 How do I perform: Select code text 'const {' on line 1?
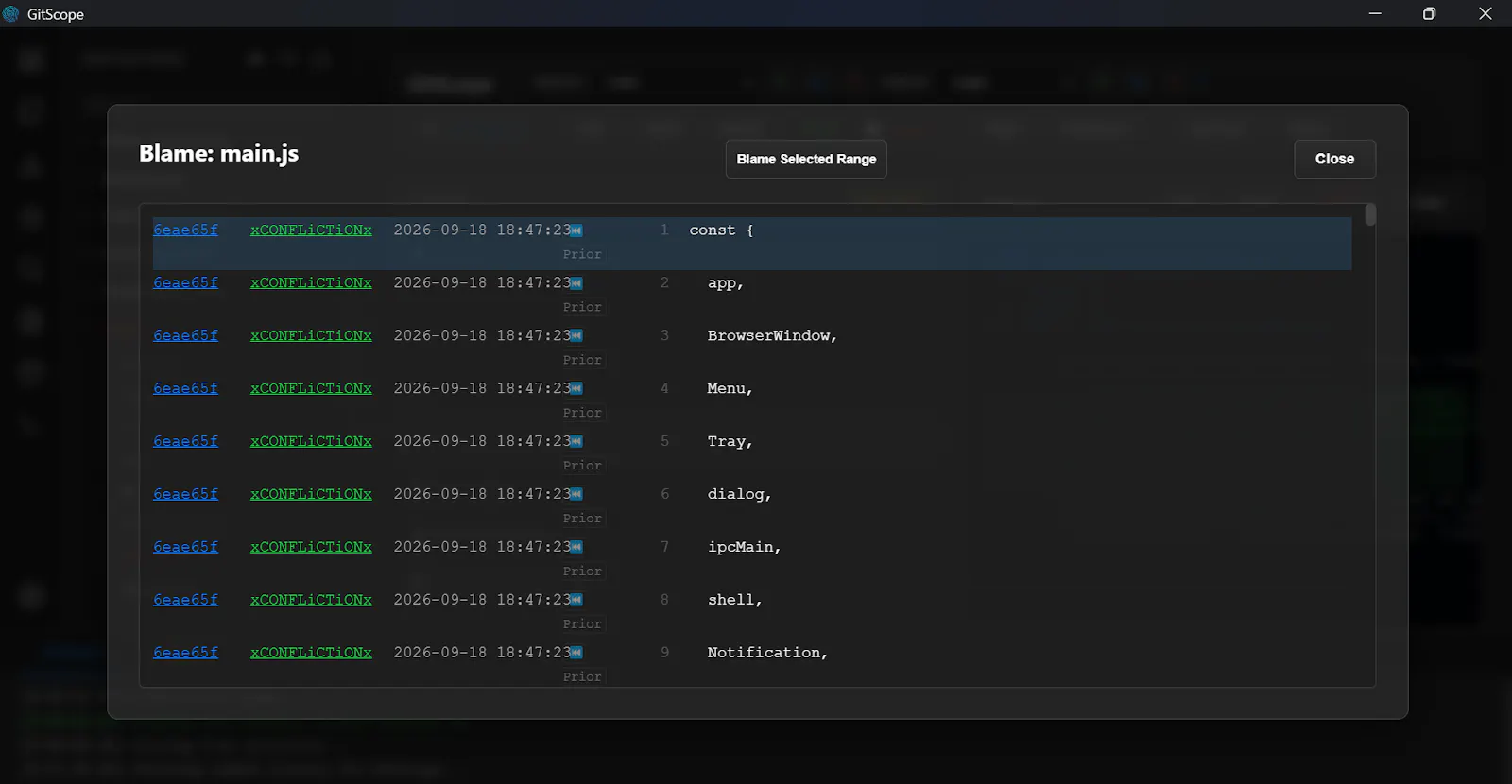(x=722, y=230)
